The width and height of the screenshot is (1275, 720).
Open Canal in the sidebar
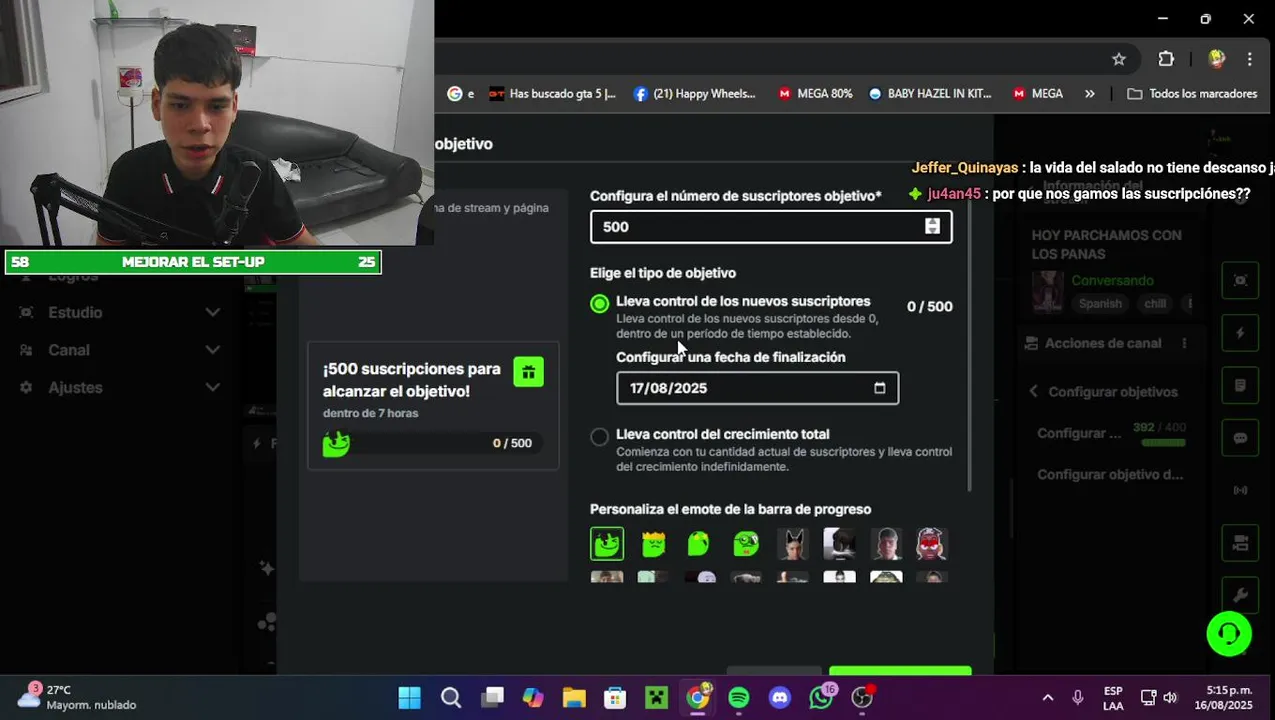(69, 350)
